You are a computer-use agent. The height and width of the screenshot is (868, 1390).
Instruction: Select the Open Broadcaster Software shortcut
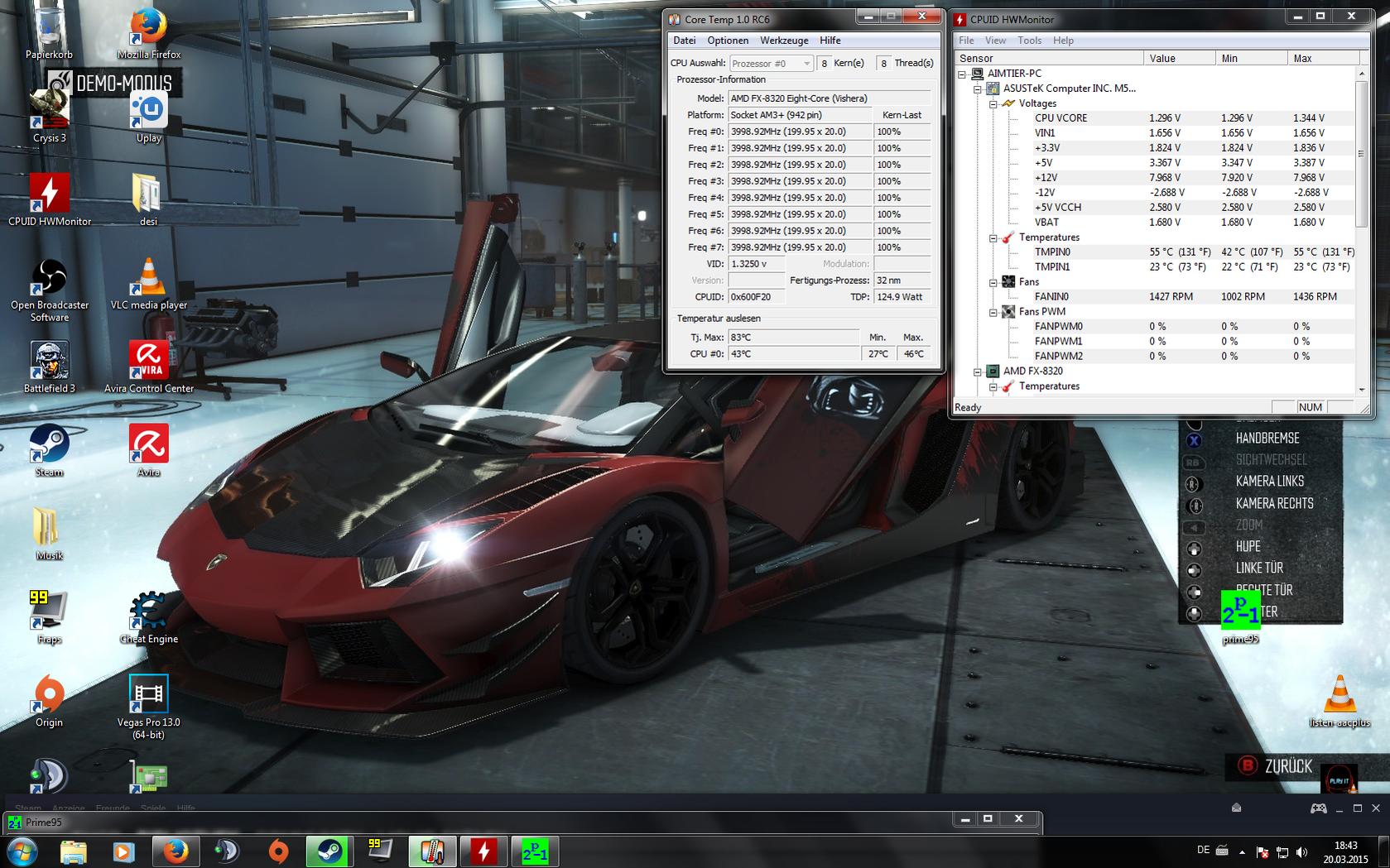(x=50, y=290)
